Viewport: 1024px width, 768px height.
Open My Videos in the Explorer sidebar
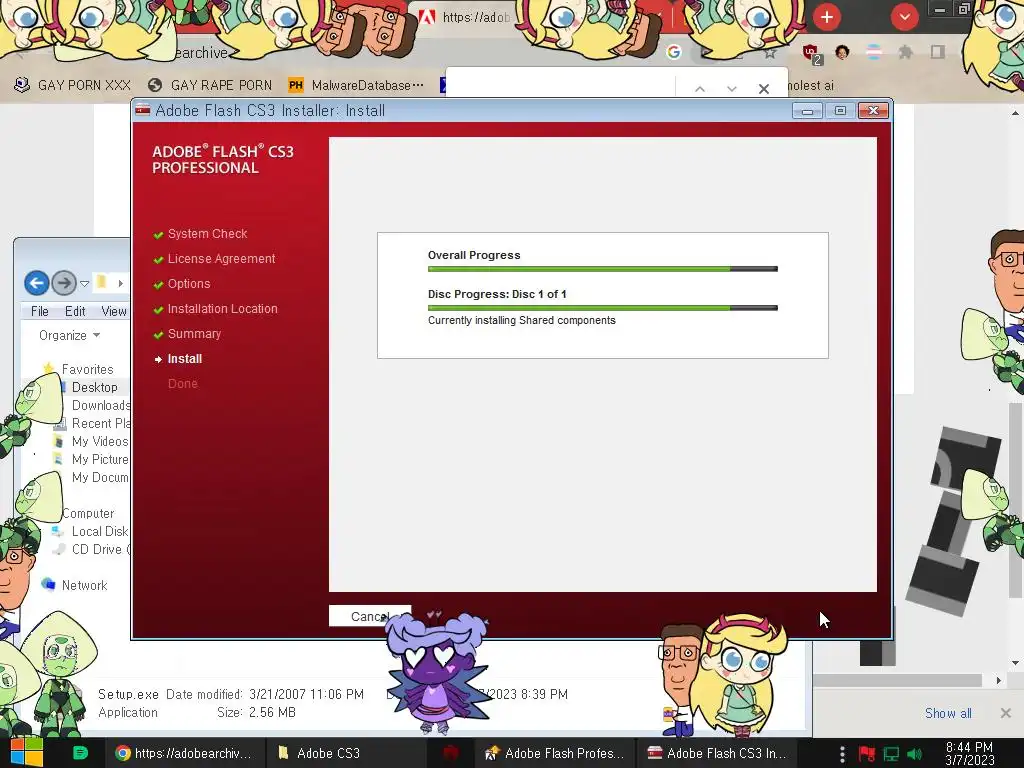coord(100,441)
